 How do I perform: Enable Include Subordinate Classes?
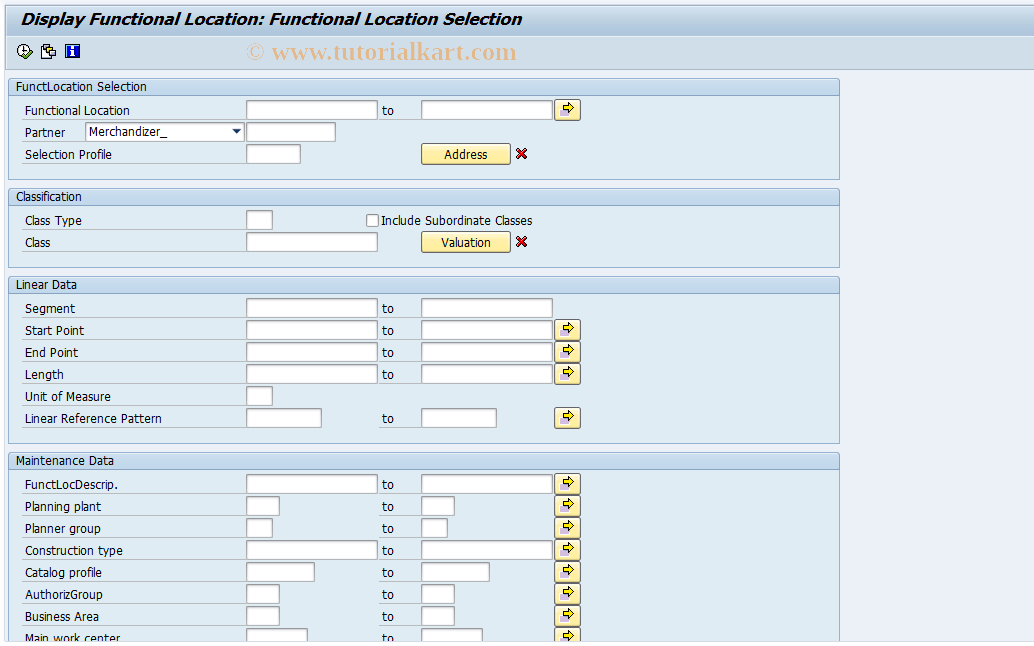click(x=372, y=220)
